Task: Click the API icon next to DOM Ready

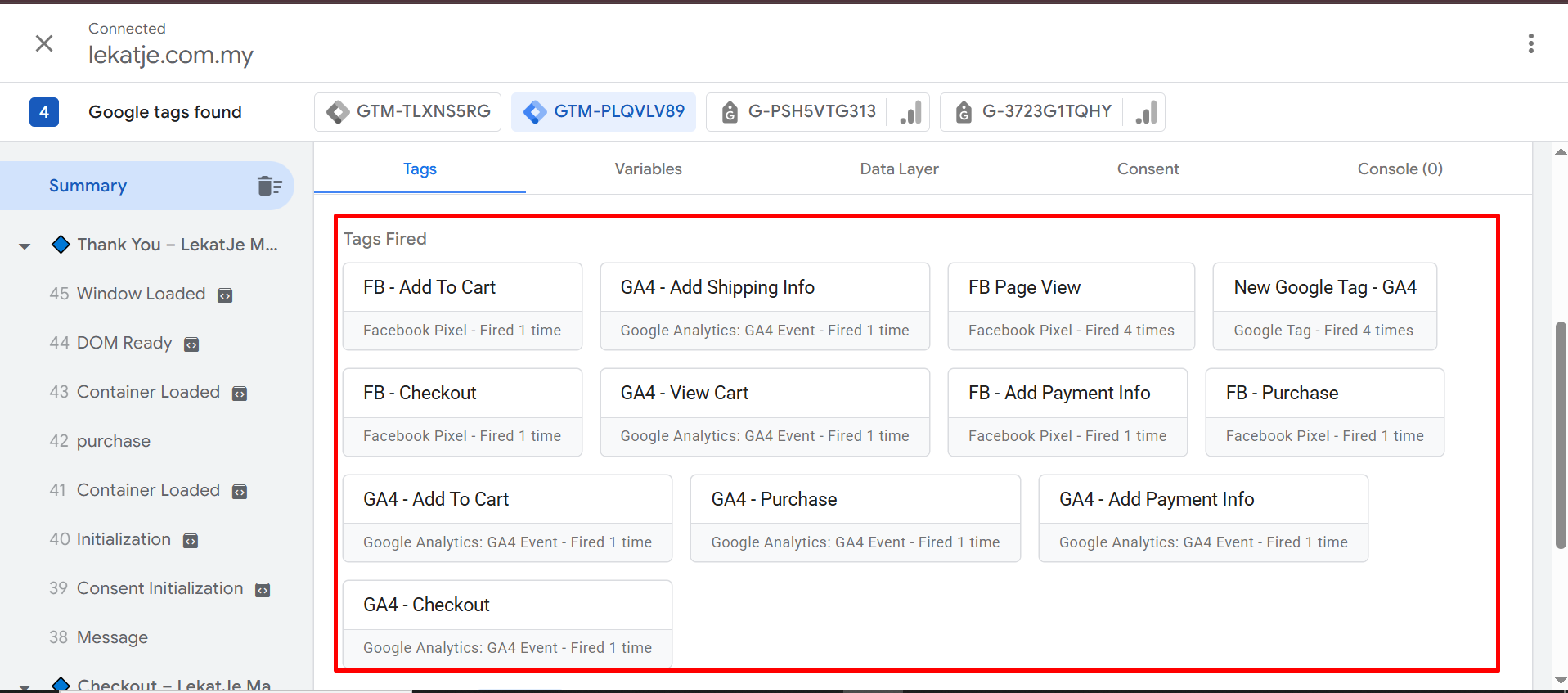Action: tap(191, 344)
